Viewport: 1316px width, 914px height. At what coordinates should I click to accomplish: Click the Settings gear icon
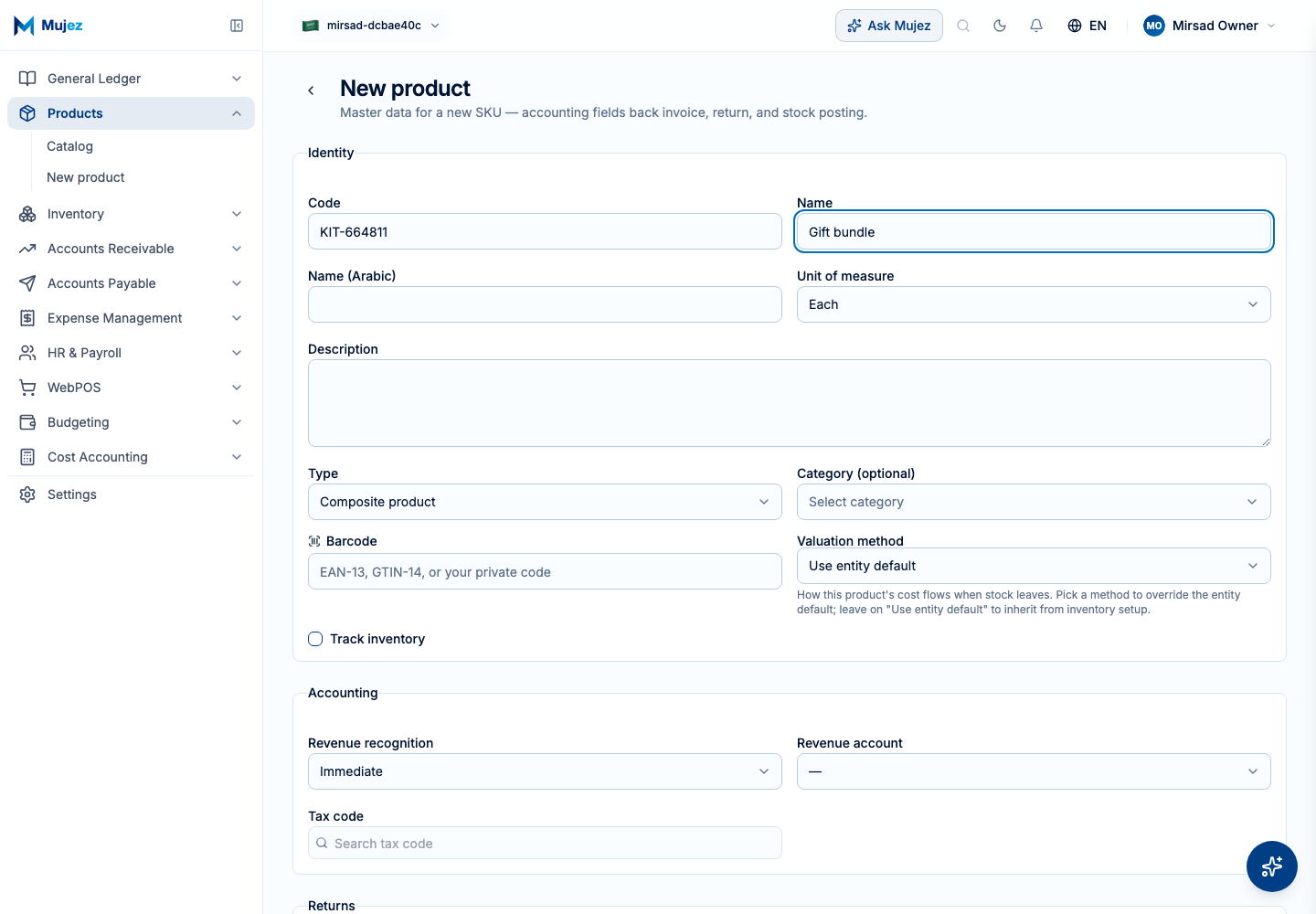click(27, 494)
